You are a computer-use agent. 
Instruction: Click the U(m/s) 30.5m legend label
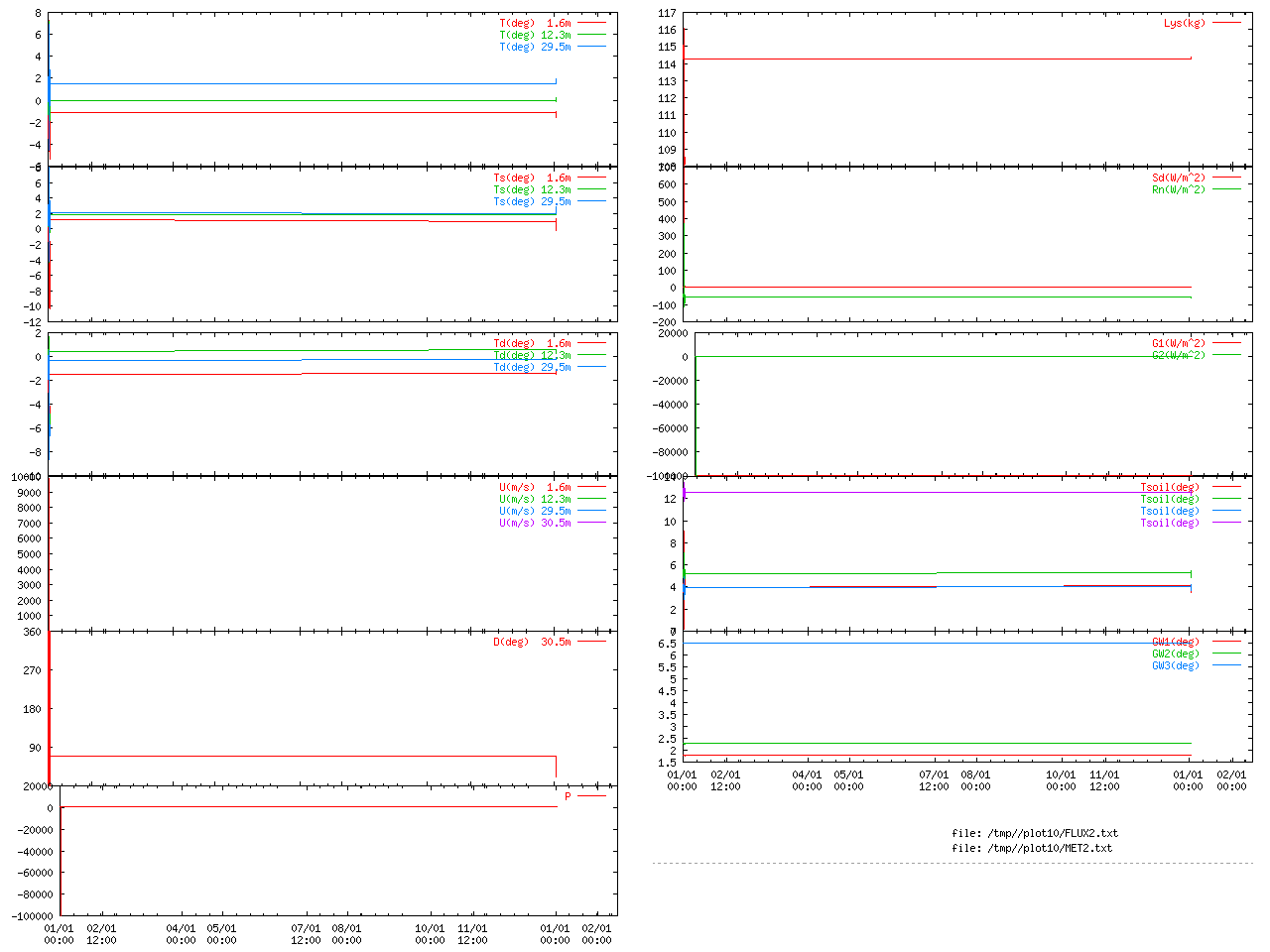(x=536, y=523)
